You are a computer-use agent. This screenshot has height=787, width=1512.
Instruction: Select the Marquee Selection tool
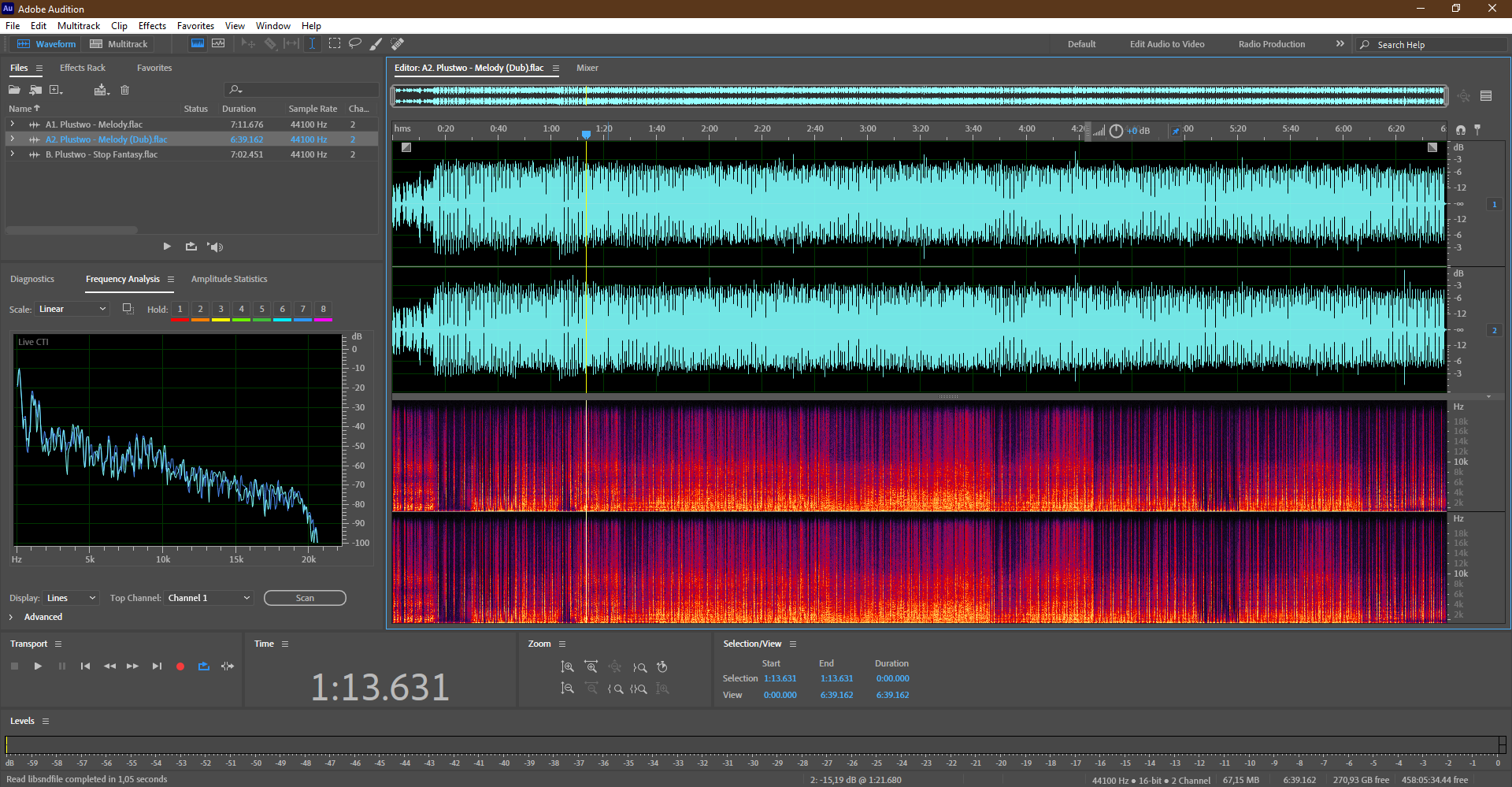pos(335,44)
